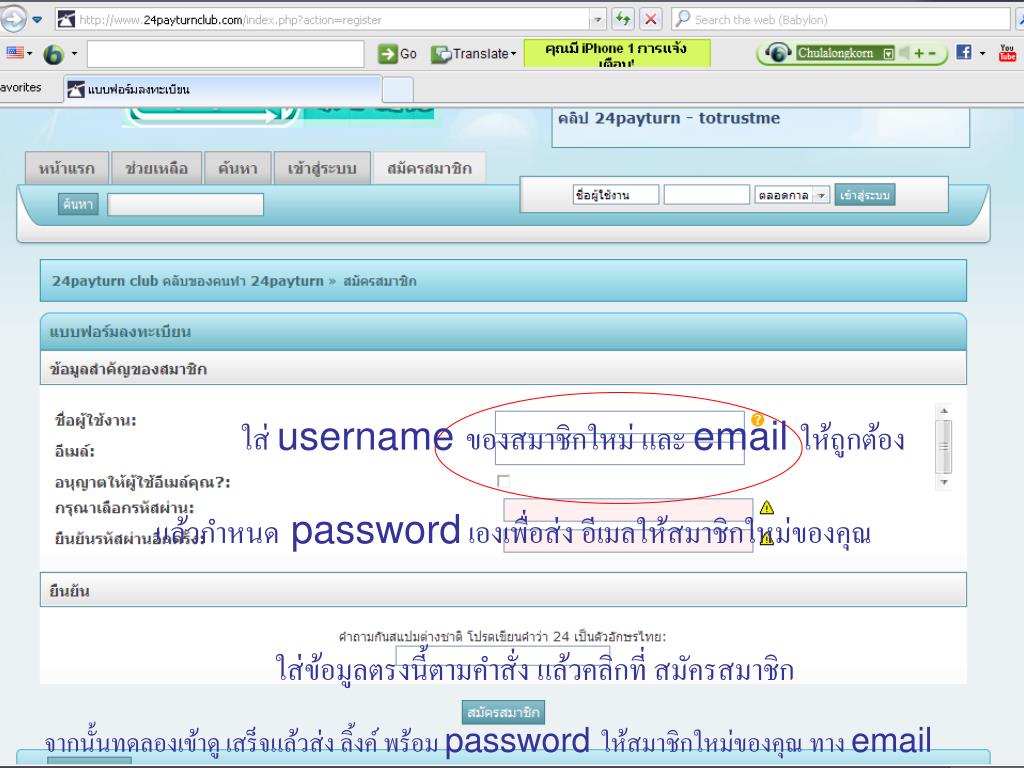The height and width of the screenshot is (768, 1024).
Task: Click the สมัครสมาชิก submit button
Action: pos(503,712)
